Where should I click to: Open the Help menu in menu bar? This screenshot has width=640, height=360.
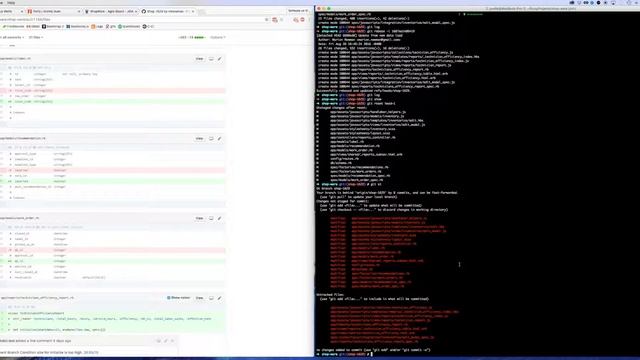[x=11, y=2]
